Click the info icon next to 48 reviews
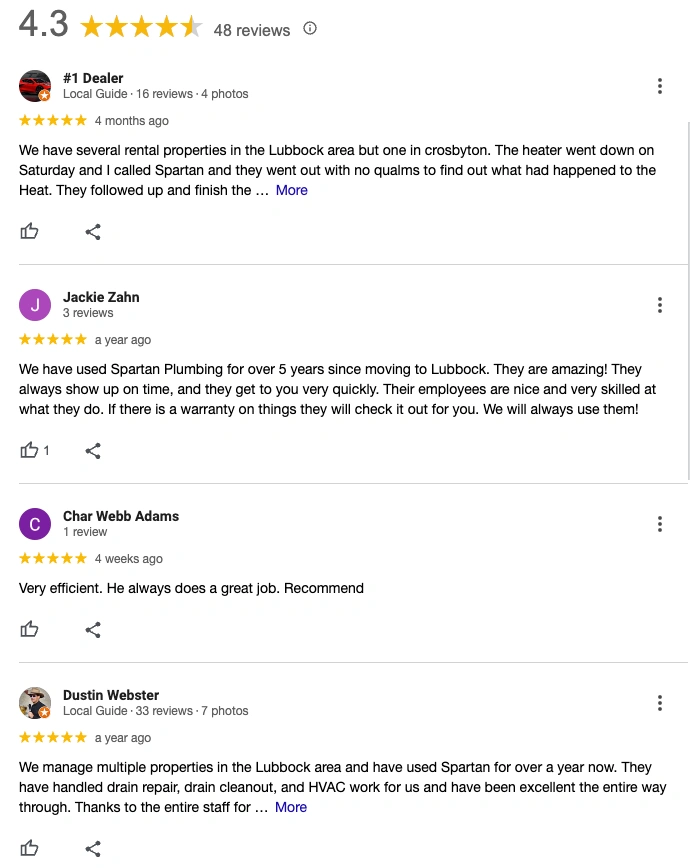The height and width of the screenshot is (868, 690). pos(310,29)
